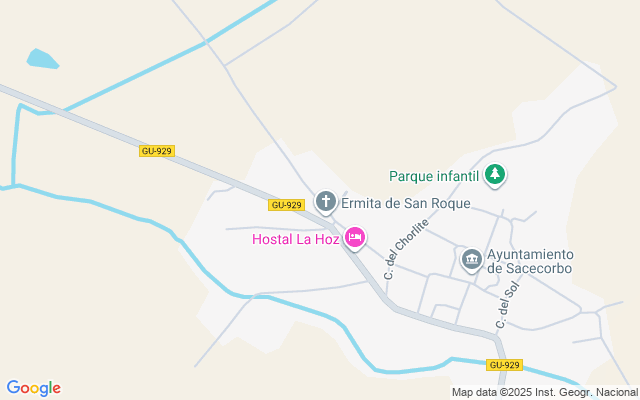Select the Parque infantil text label
Screen dimensions: 640x400
coord(434,176)
